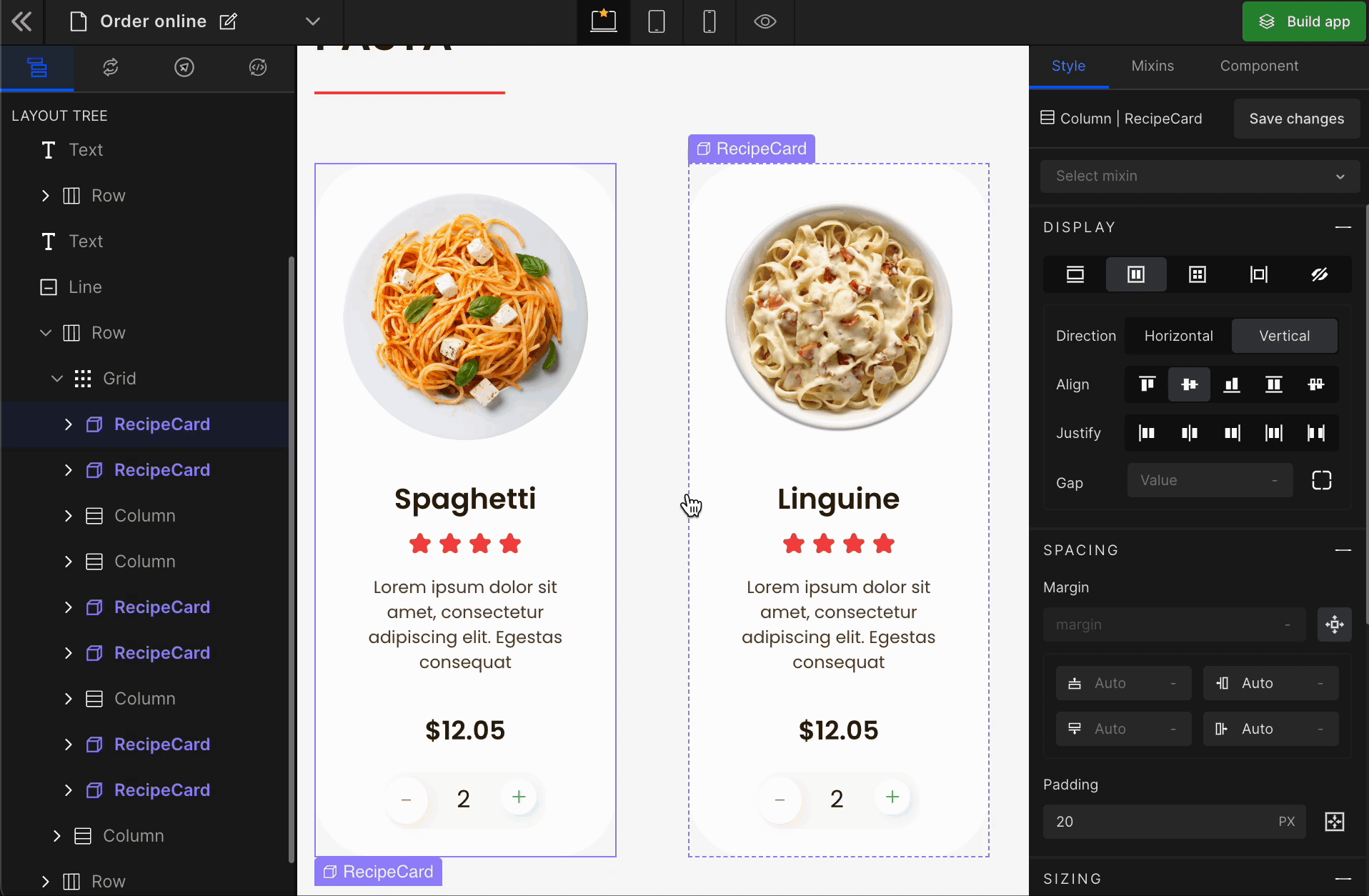Collapse the SPACING section
This screenshot has width=1369, height=896.
[x=1343, y=550]
